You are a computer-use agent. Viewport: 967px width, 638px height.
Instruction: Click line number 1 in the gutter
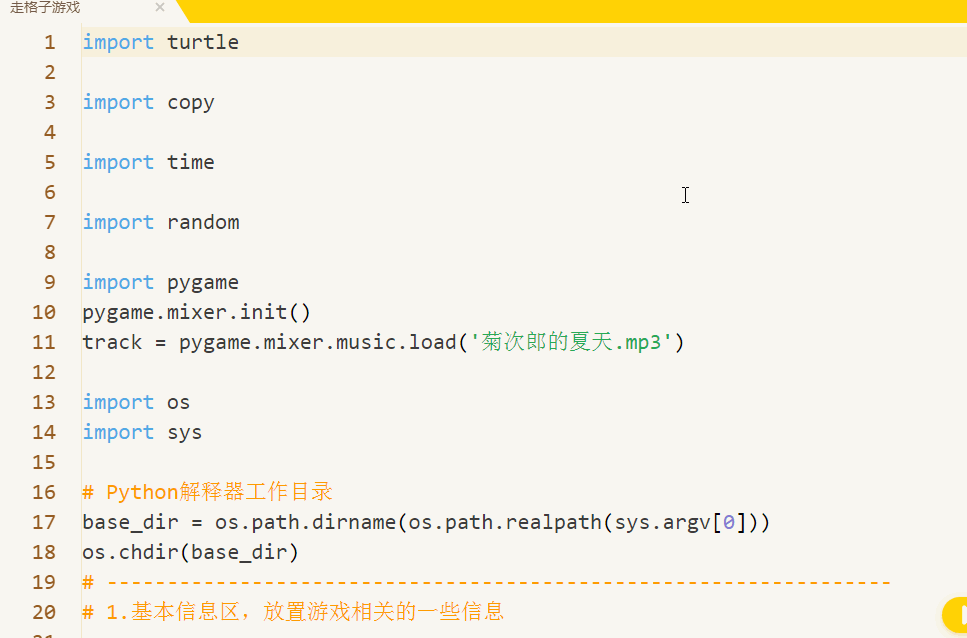(x=49, y=43)
